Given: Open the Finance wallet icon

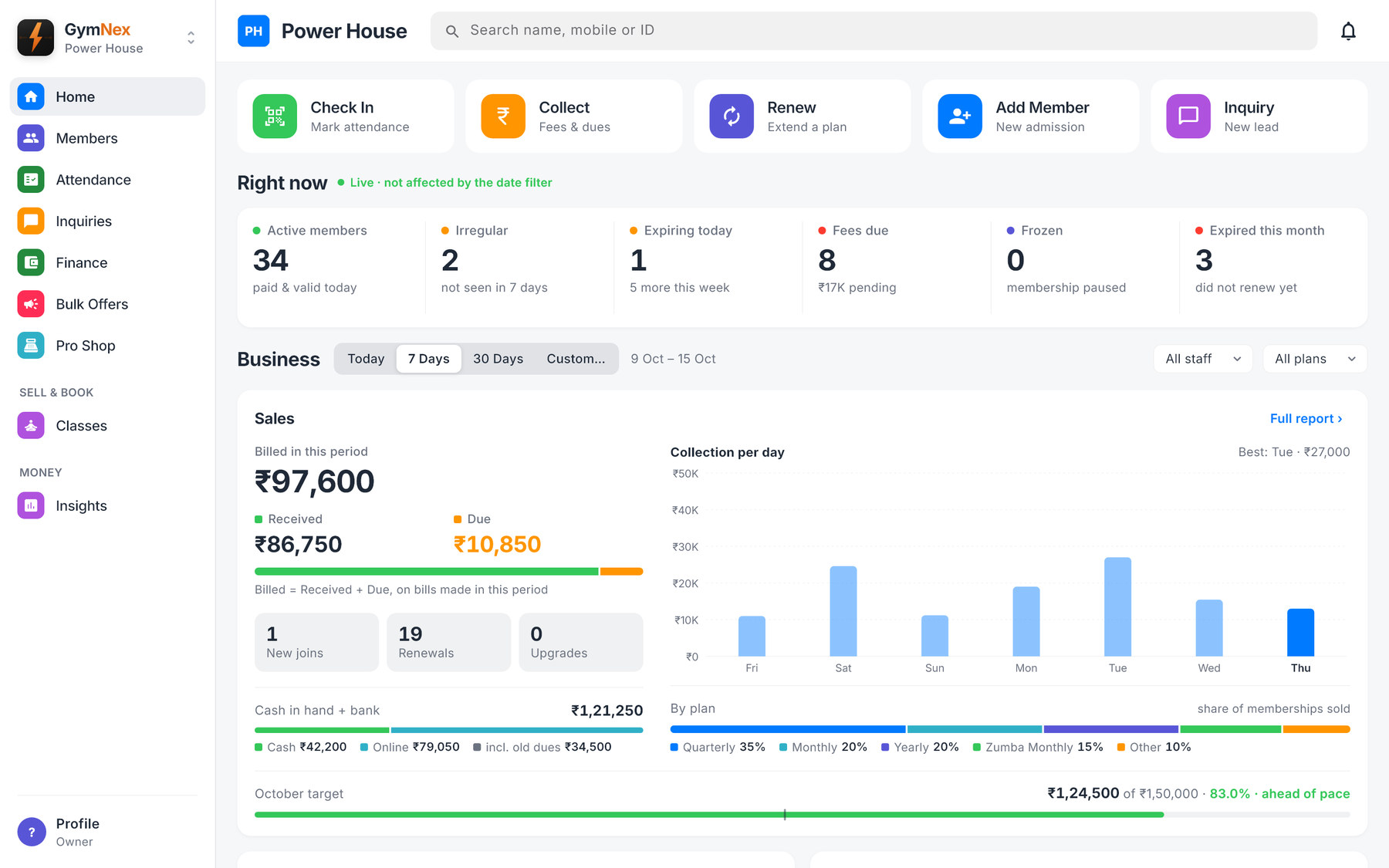Looking at the screenshot, I should coord(31,263).
